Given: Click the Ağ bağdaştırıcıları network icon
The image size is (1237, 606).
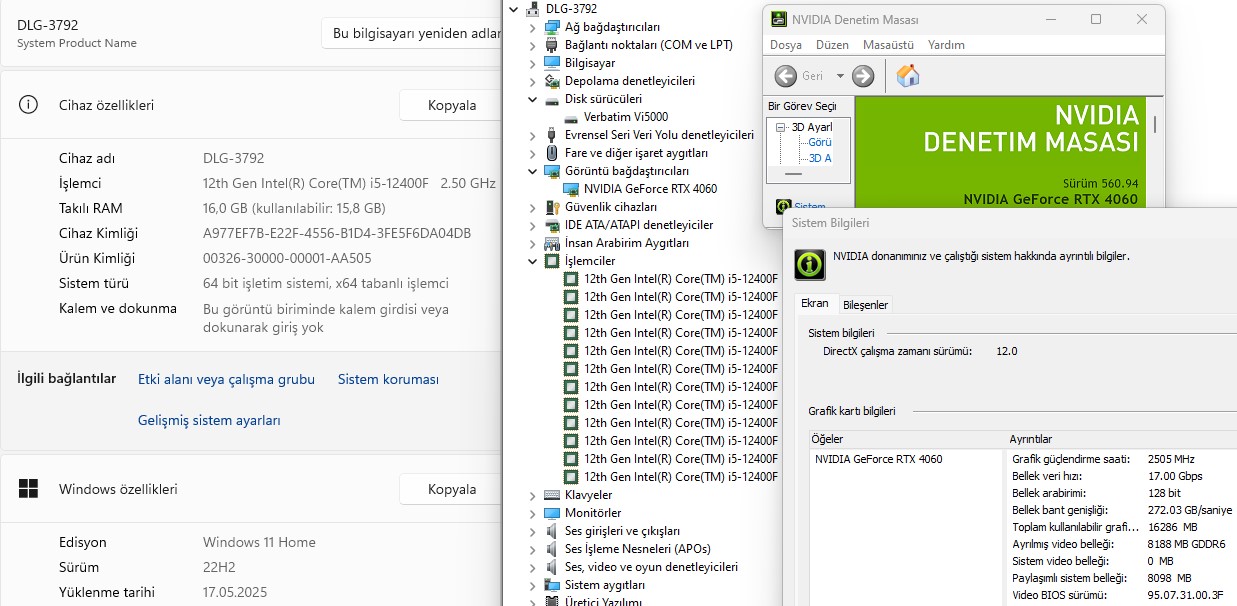Looking at the screenshot, I should [552, 27].
